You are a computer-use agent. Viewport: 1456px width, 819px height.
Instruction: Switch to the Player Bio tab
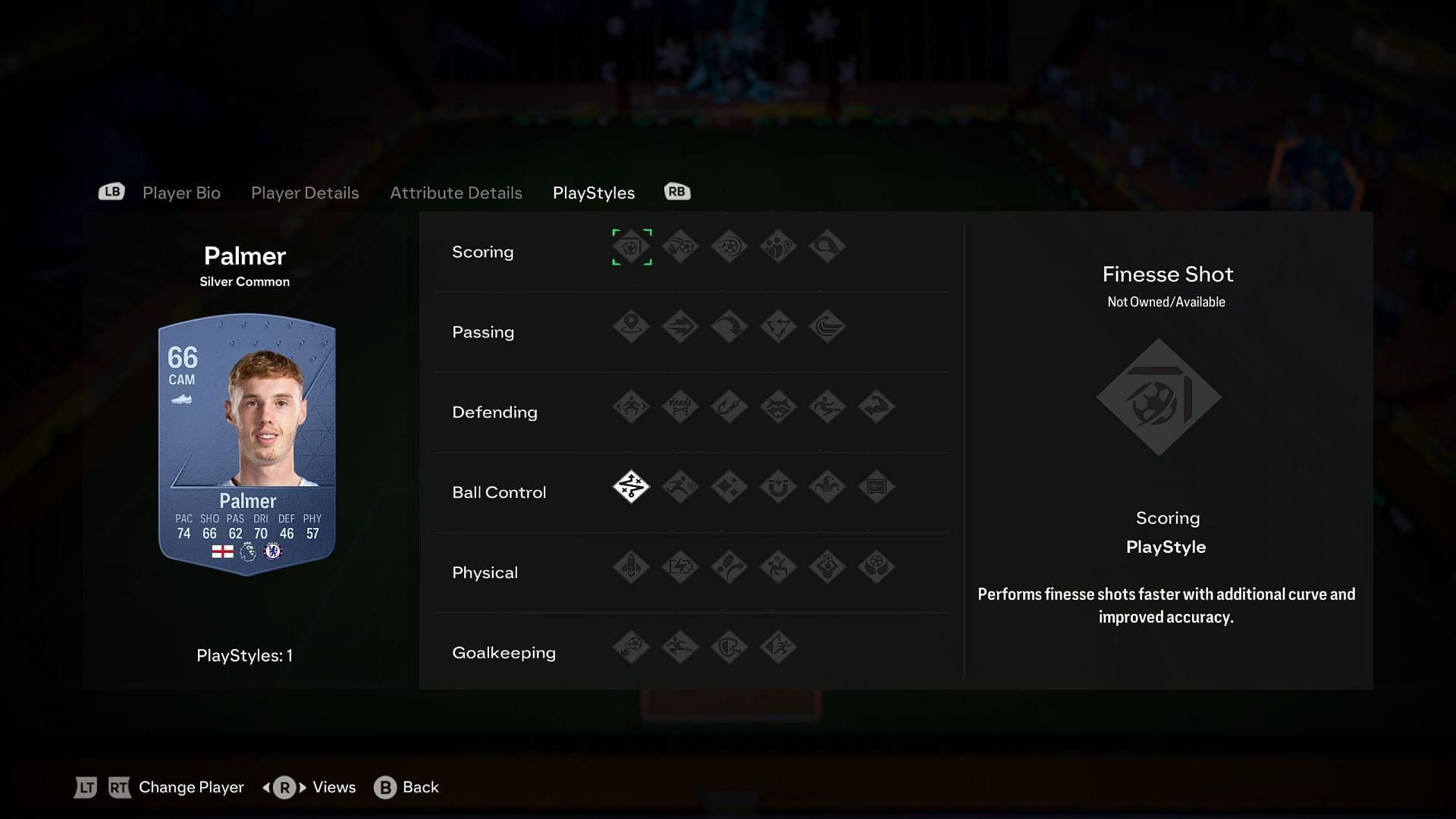coord(181,192)
